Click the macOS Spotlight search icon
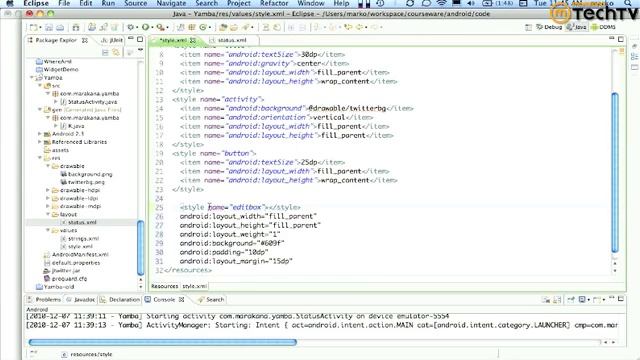This screenshot has height=360, width=640. (x=628, y=3)
